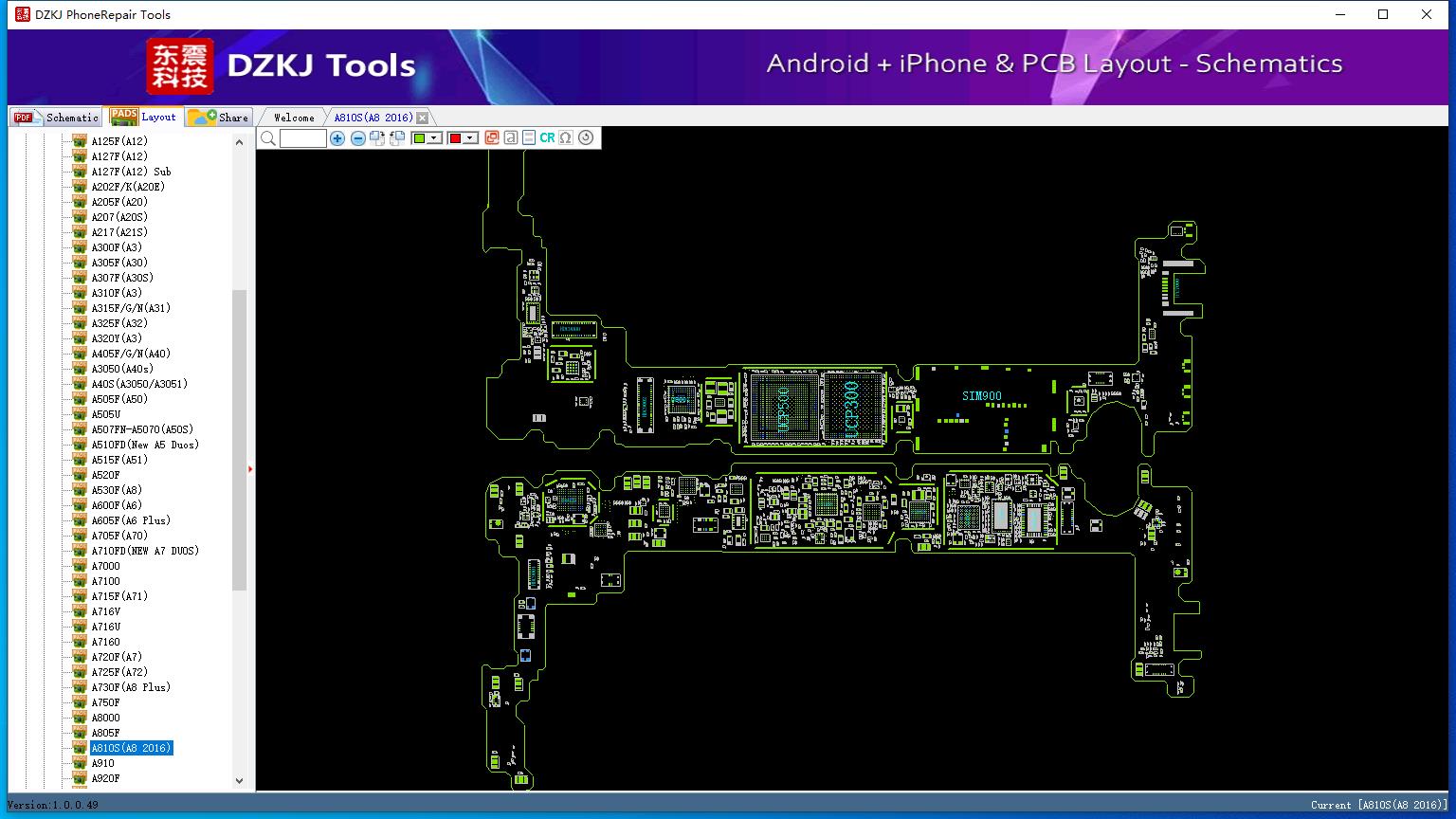This screenshot has height=819, width=1456.
Task: Click the PADS icon beside A300F(A3)
Action: click(80, 247)
